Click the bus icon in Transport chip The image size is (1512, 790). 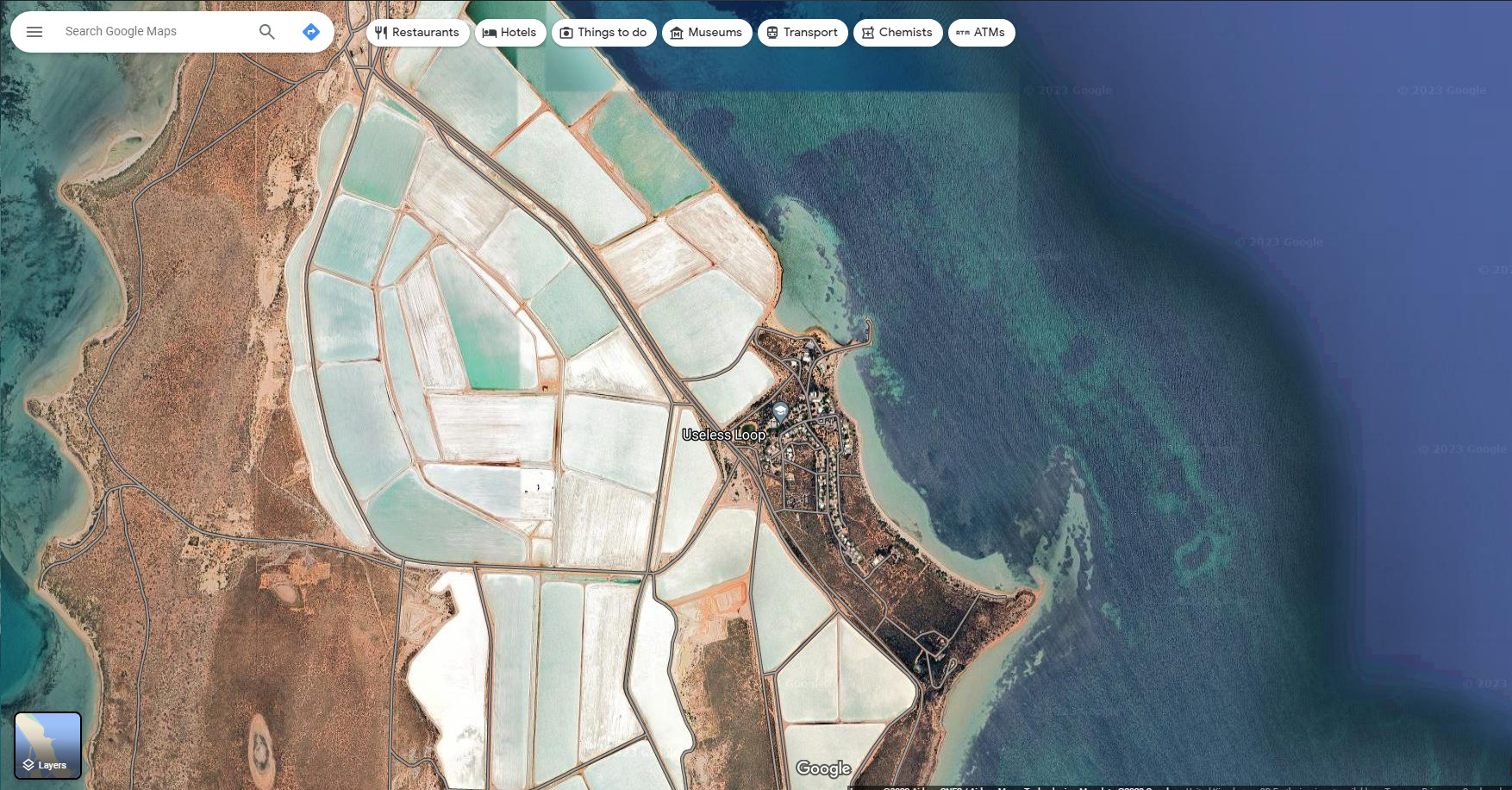pyautogui.click(x=772, y=33)
